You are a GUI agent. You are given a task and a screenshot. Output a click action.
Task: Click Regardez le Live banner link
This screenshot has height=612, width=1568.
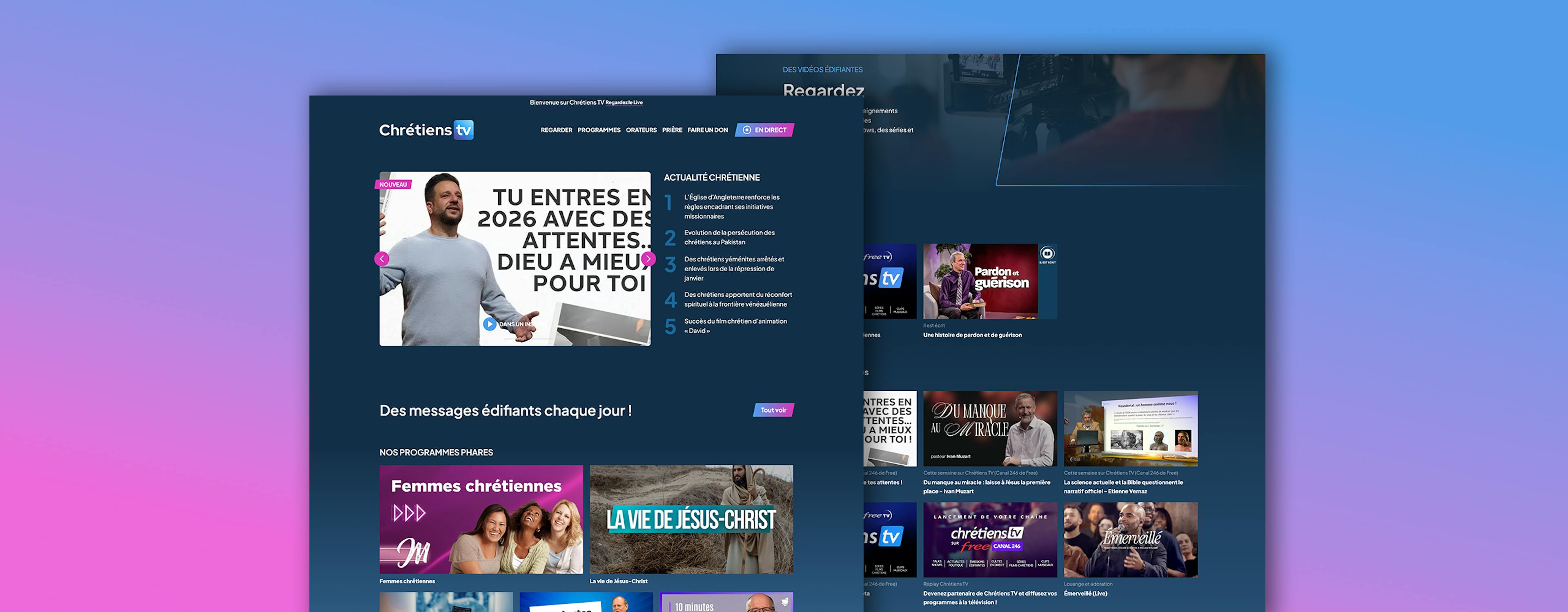click(x=624, y=103)
